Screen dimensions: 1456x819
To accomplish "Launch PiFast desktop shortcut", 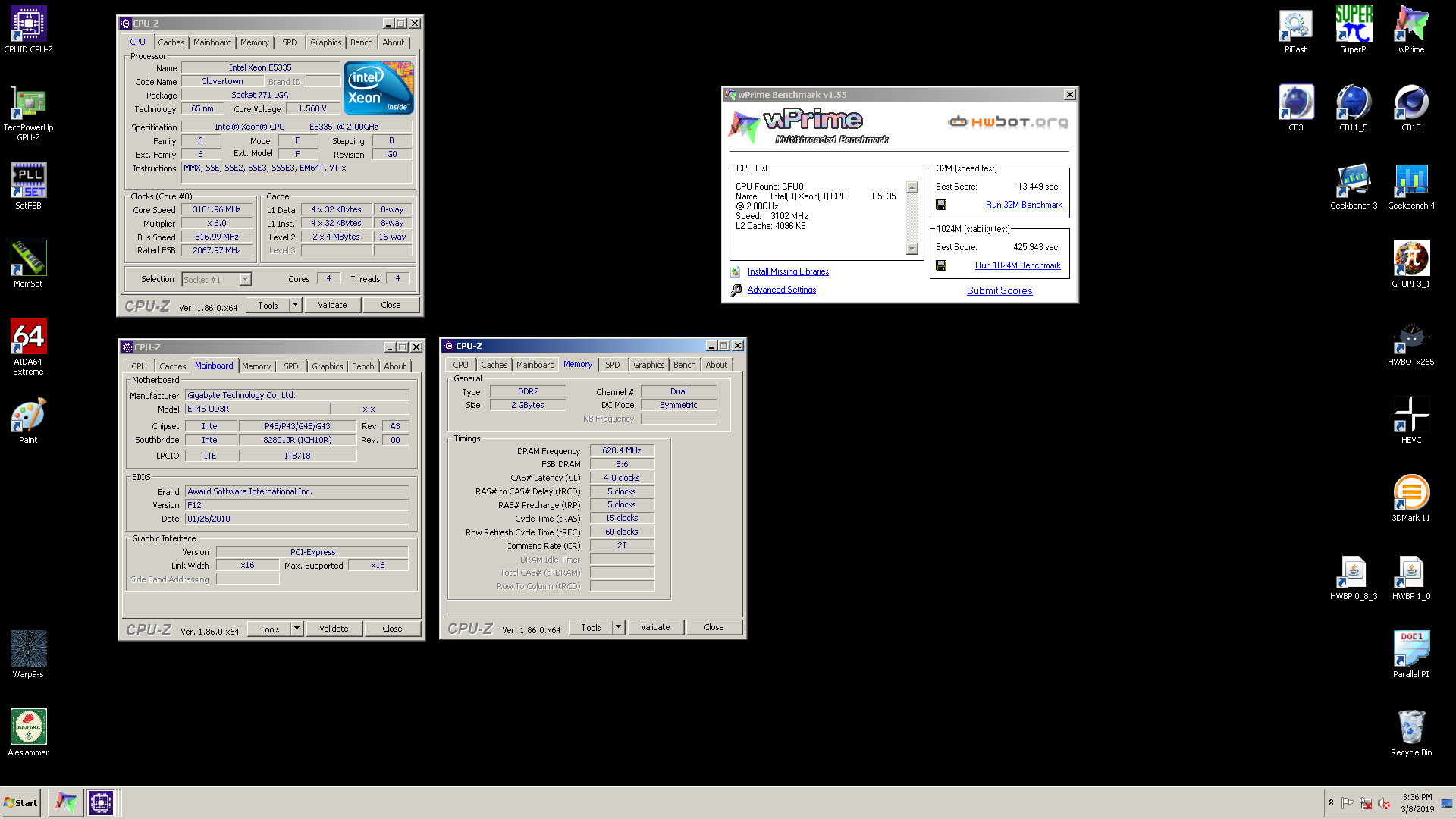I will (1295, 30).
